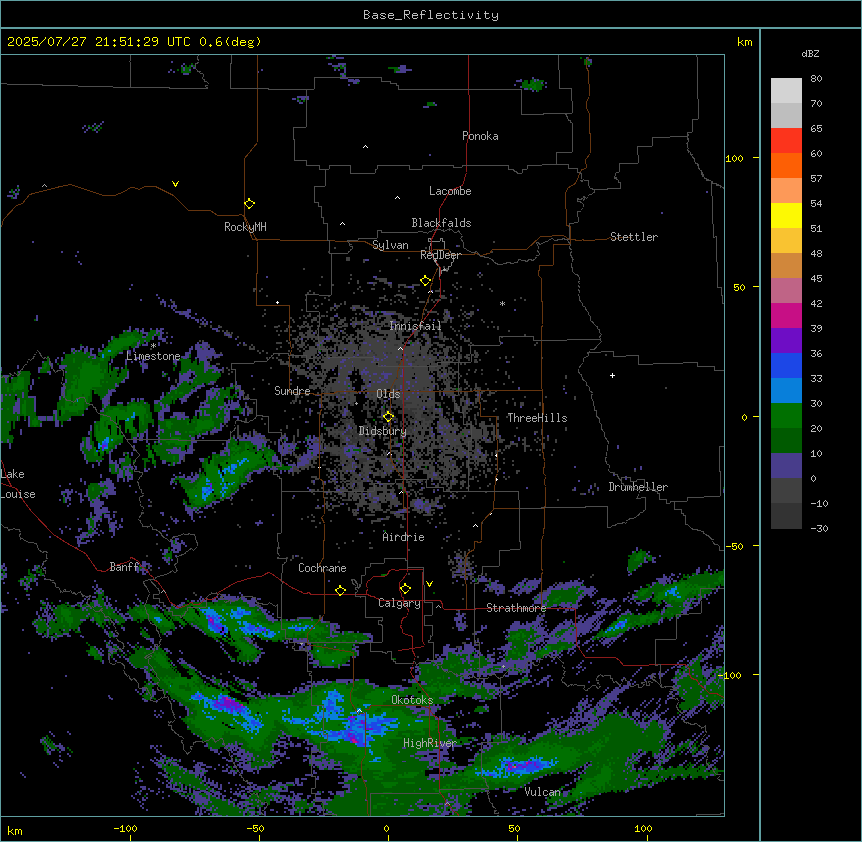Select the RedDeer label
Image resolution: width=862 pixels, height=842 pixels.
coord(440,255)
